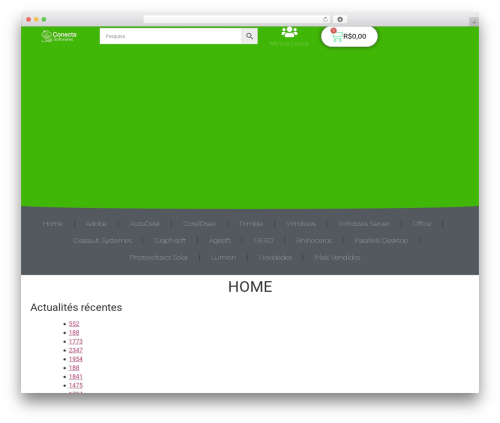Click the HOME page heading
Viewport: 500px width, 423px height.
pyautogui.click(x=250, y=287)
